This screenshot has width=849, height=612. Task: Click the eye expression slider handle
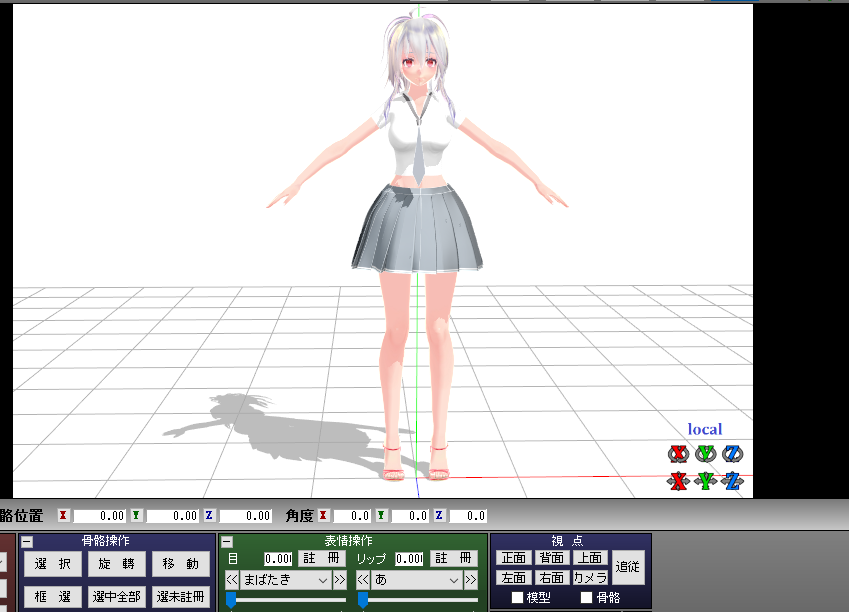[231, 599]
